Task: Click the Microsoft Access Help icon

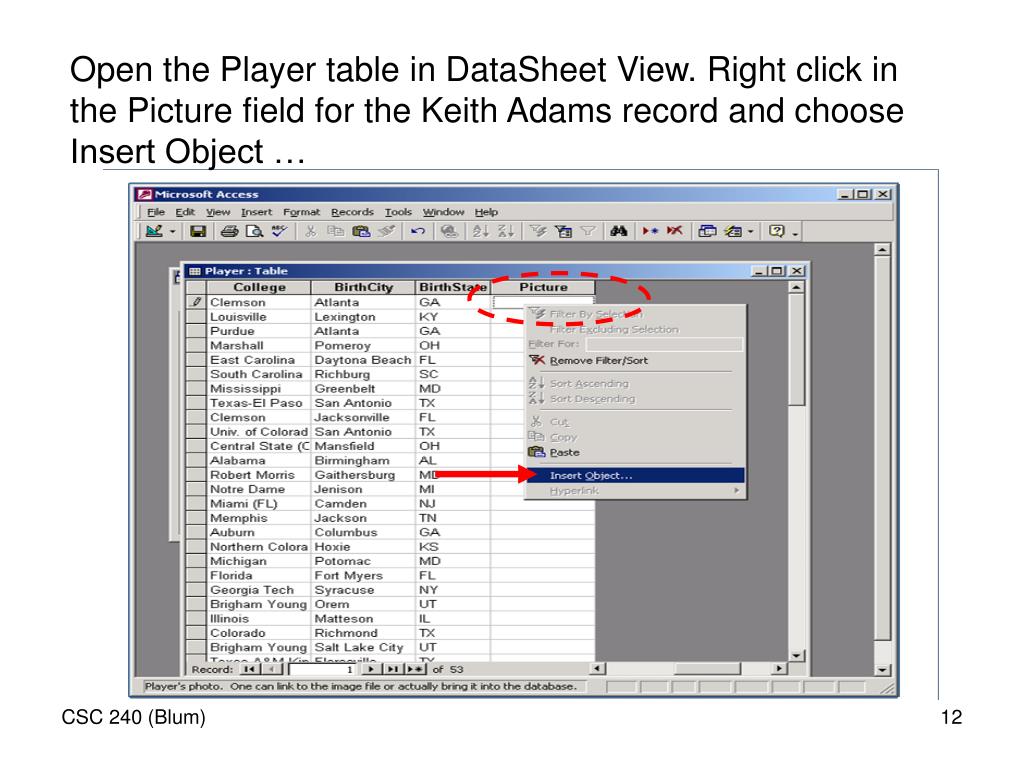Action: [776, 231]
